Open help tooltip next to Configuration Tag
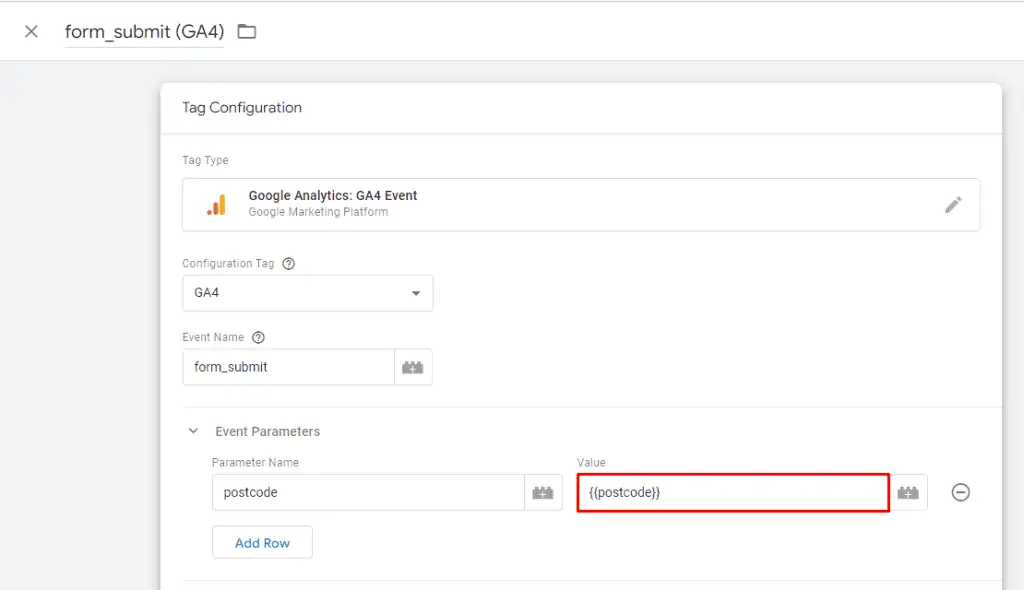The image size is (1024, 590). [x=288, y=263]
